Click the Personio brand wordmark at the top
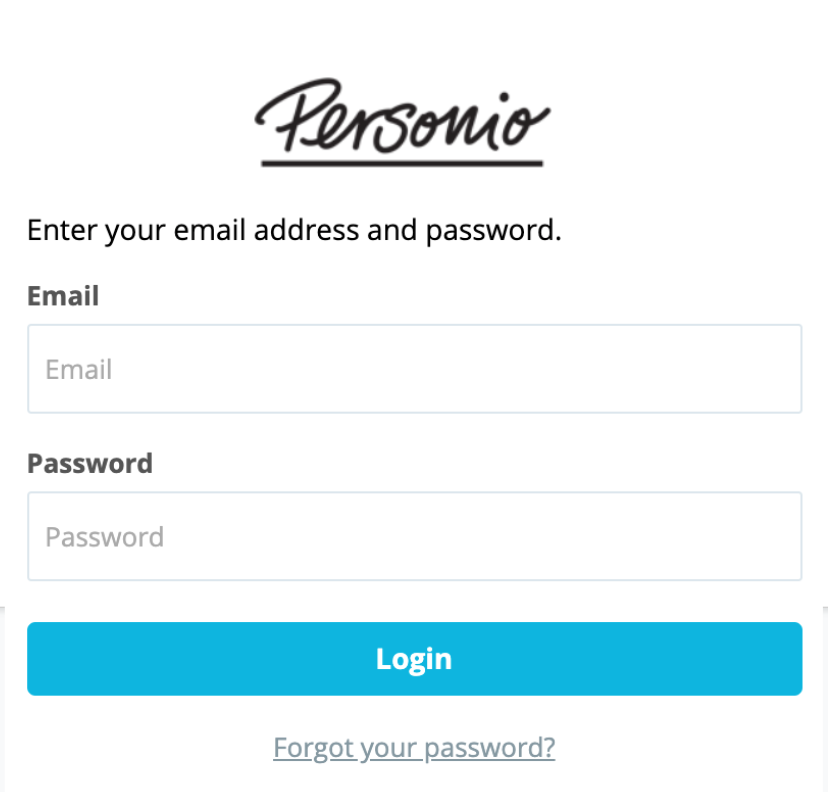The width and height of the screenshot is (828, 792). coord(402,117)
